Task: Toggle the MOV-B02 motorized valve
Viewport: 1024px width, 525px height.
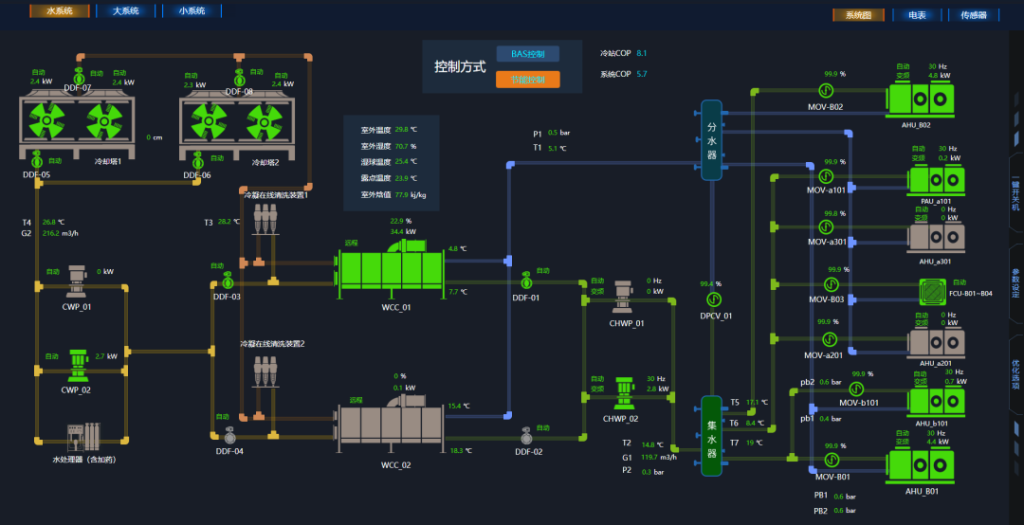Action: point(825,90)
